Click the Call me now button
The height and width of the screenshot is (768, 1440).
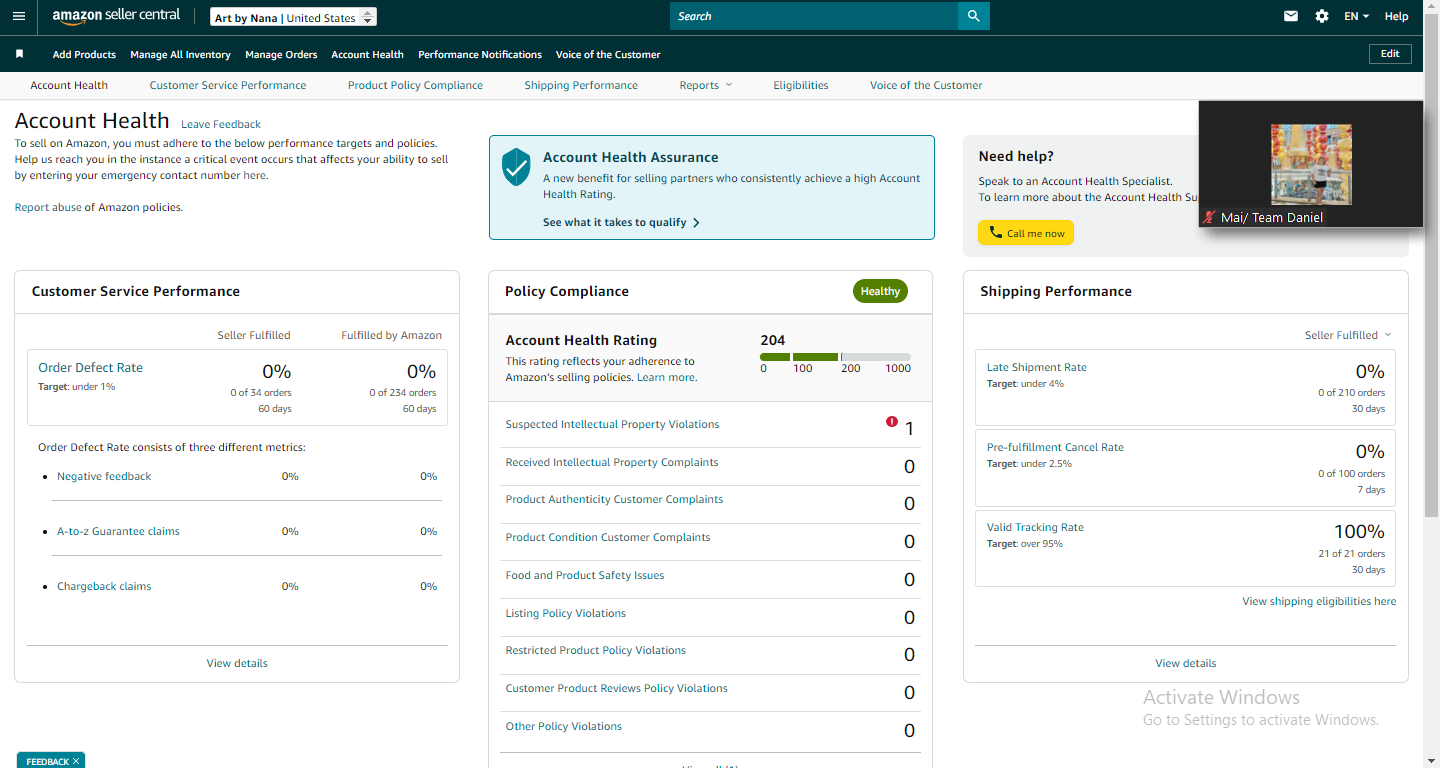pyautogui.click(x=1025, y=233)
